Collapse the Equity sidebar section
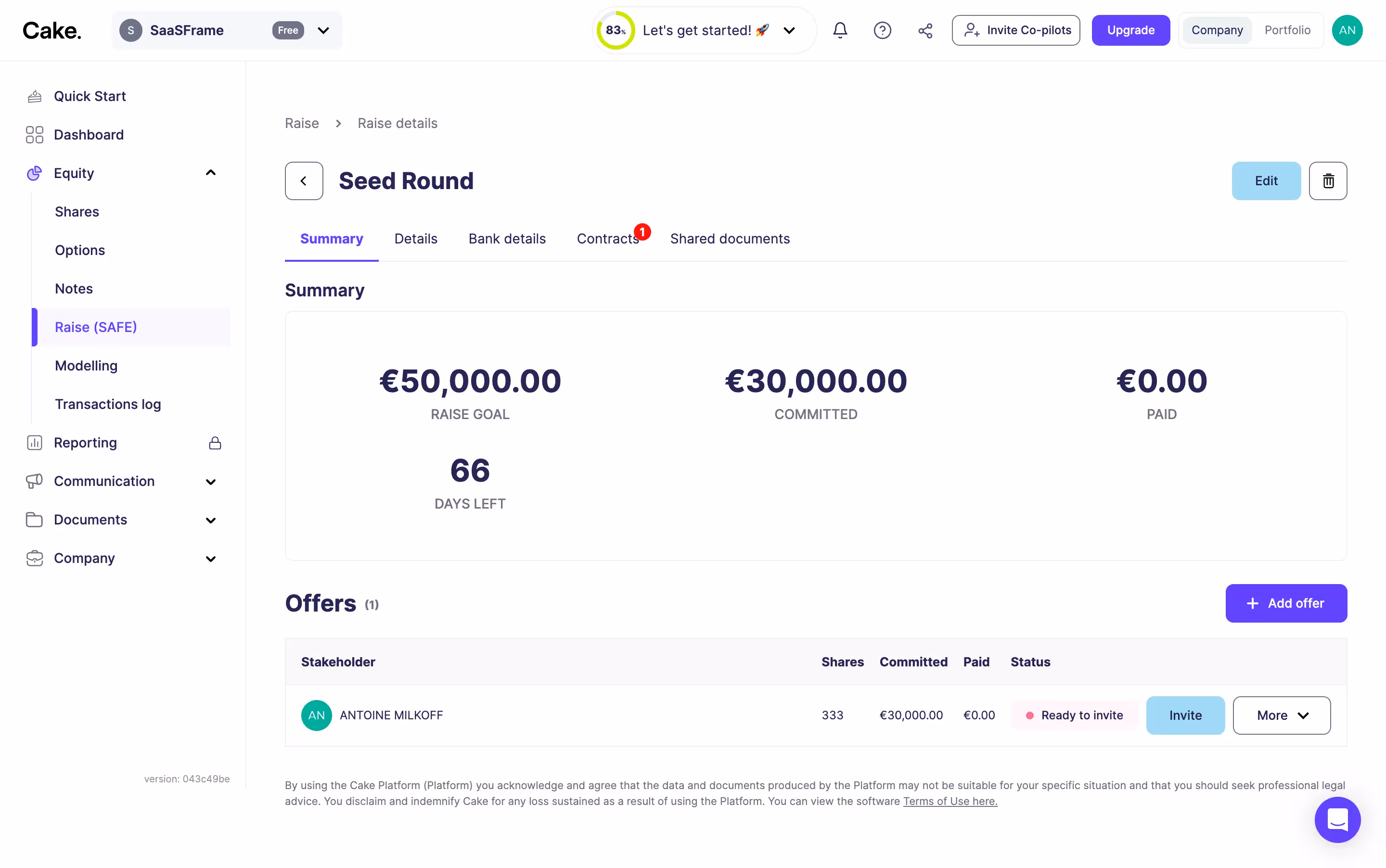The height and width of the screenshot is (868, 1386). point(210,173)
